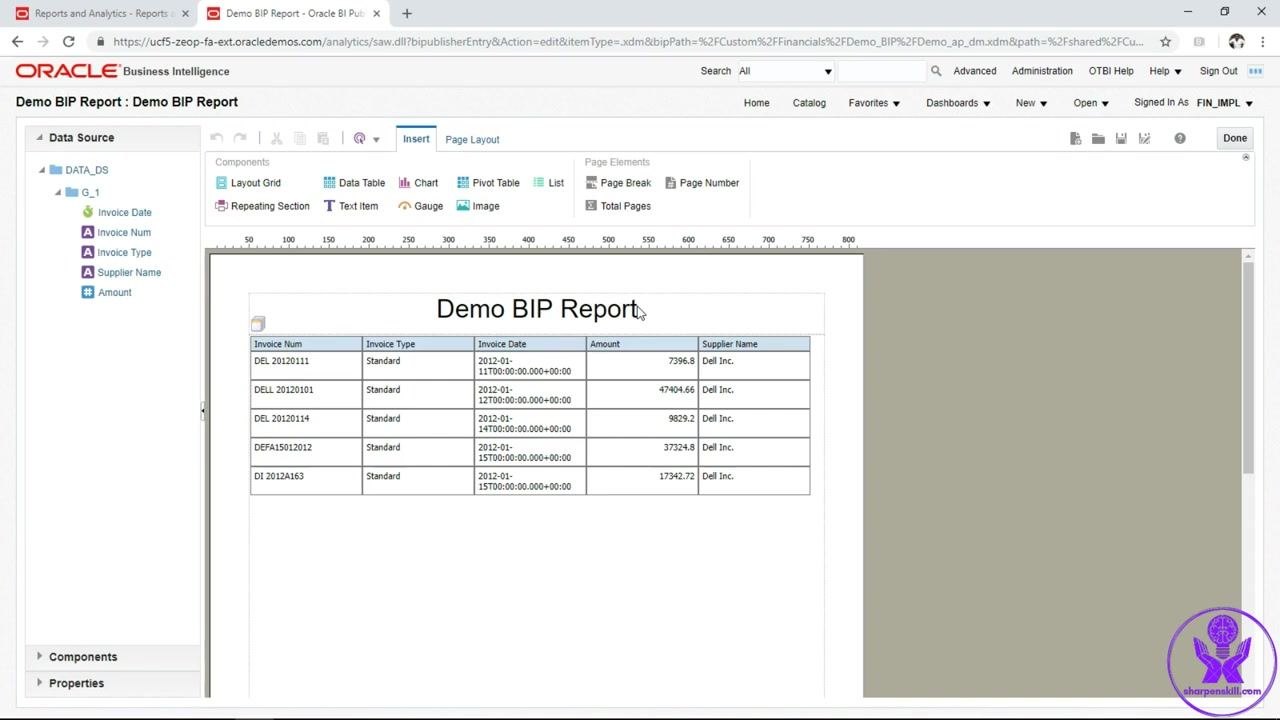Click the Save floppy disk icon
This screenshot has width=1280, height=720.
1121,139
